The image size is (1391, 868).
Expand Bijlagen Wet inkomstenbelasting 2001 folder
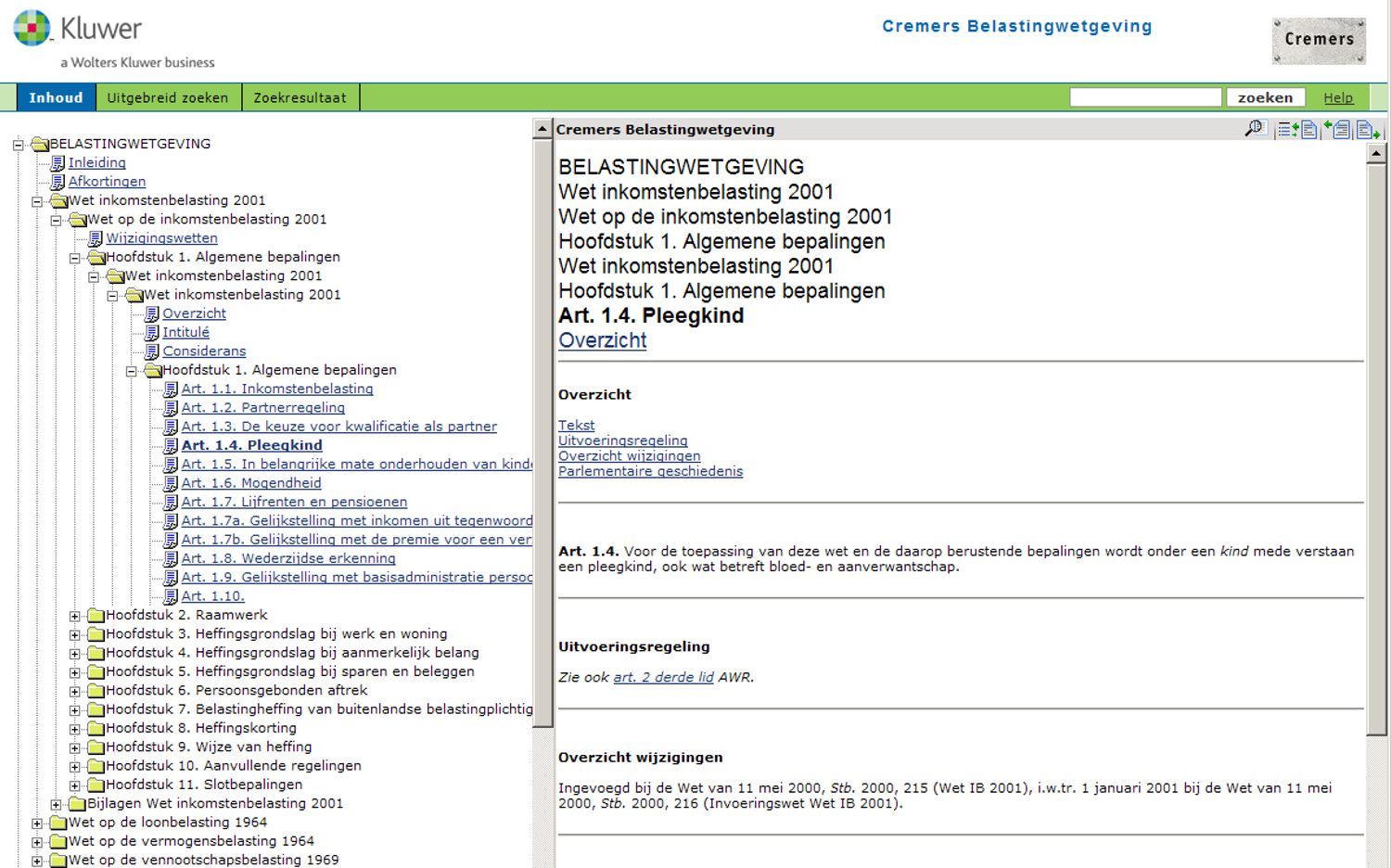tap(57, 805)
